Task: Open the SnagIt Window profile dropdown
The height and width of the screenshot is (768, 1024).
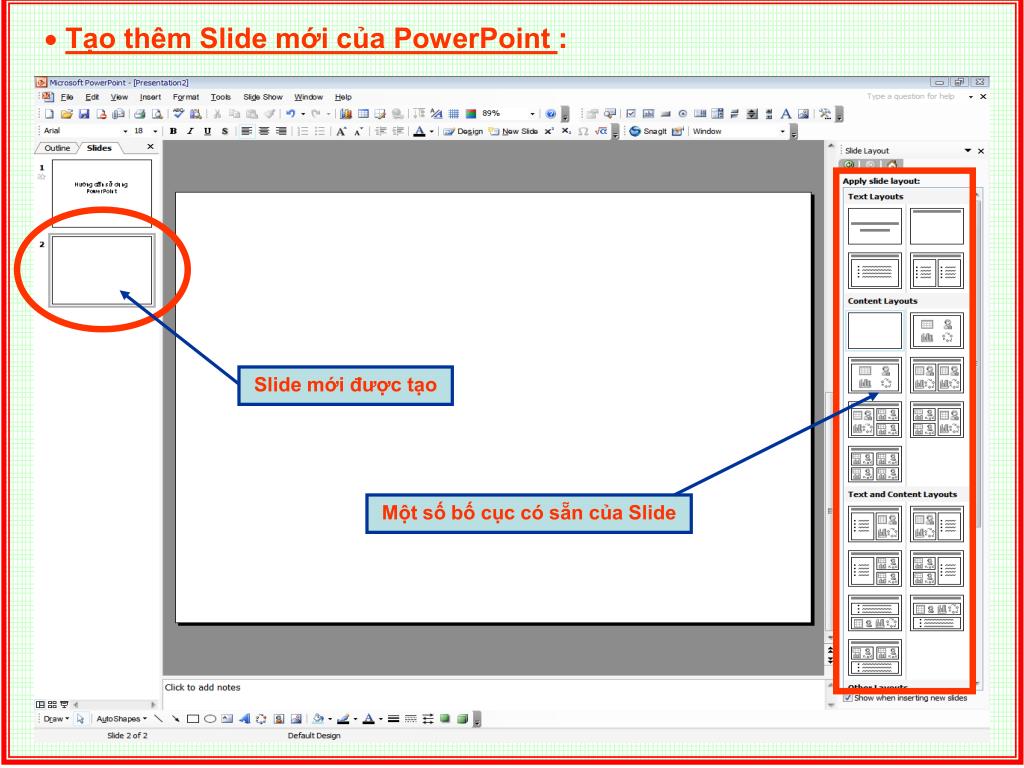Action: pos(782,131)
